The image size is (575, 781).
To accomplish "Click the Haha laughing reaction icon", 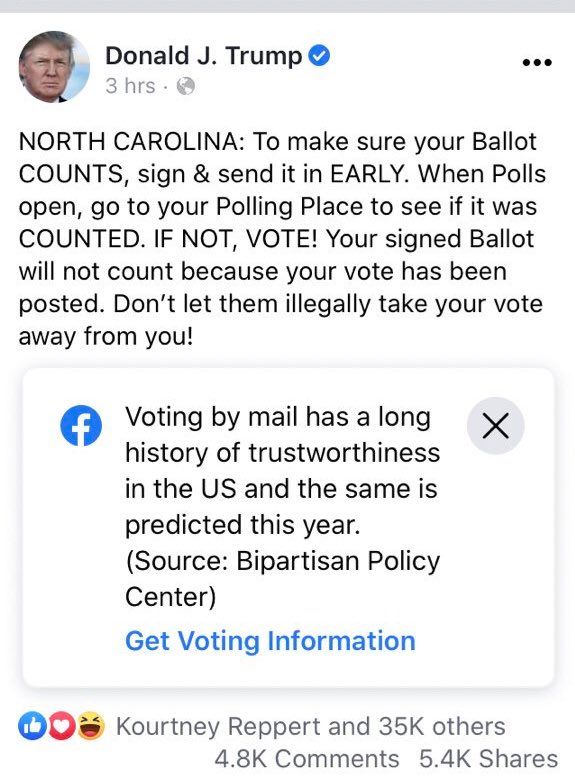I will coord(92,726).
